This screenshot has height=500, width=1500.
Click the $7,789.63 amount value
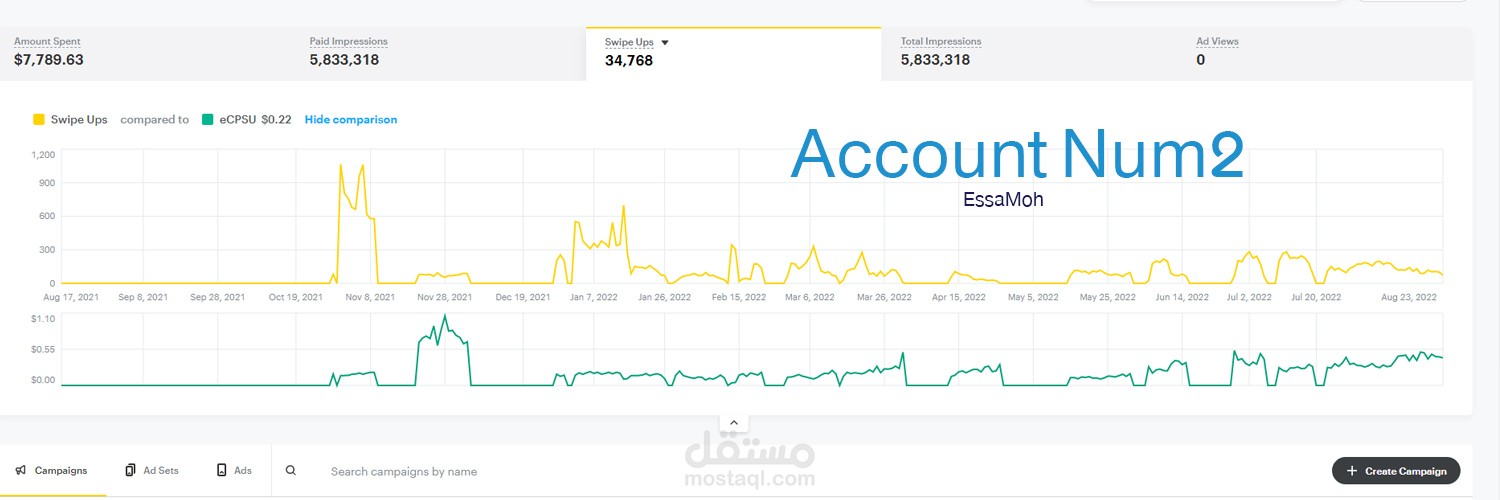tap(48, 60)
